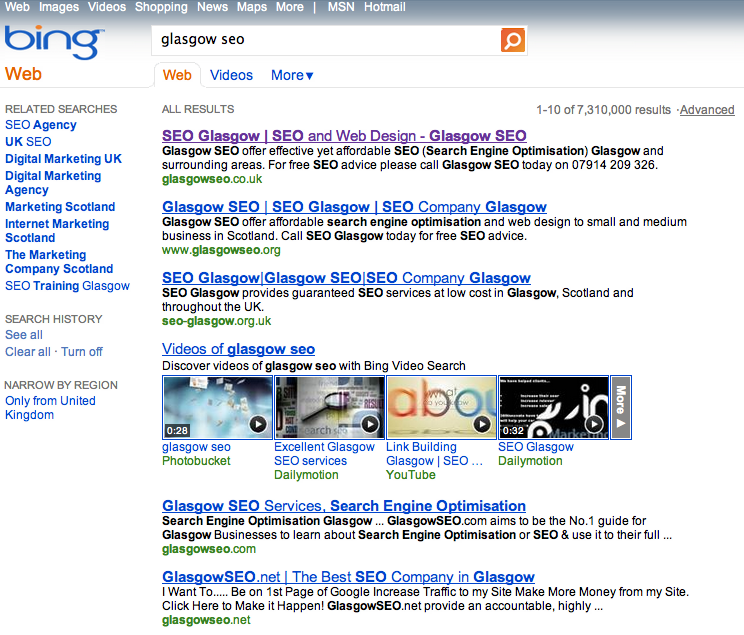Click 'glasgow seo' video title link

click(196, 447)
